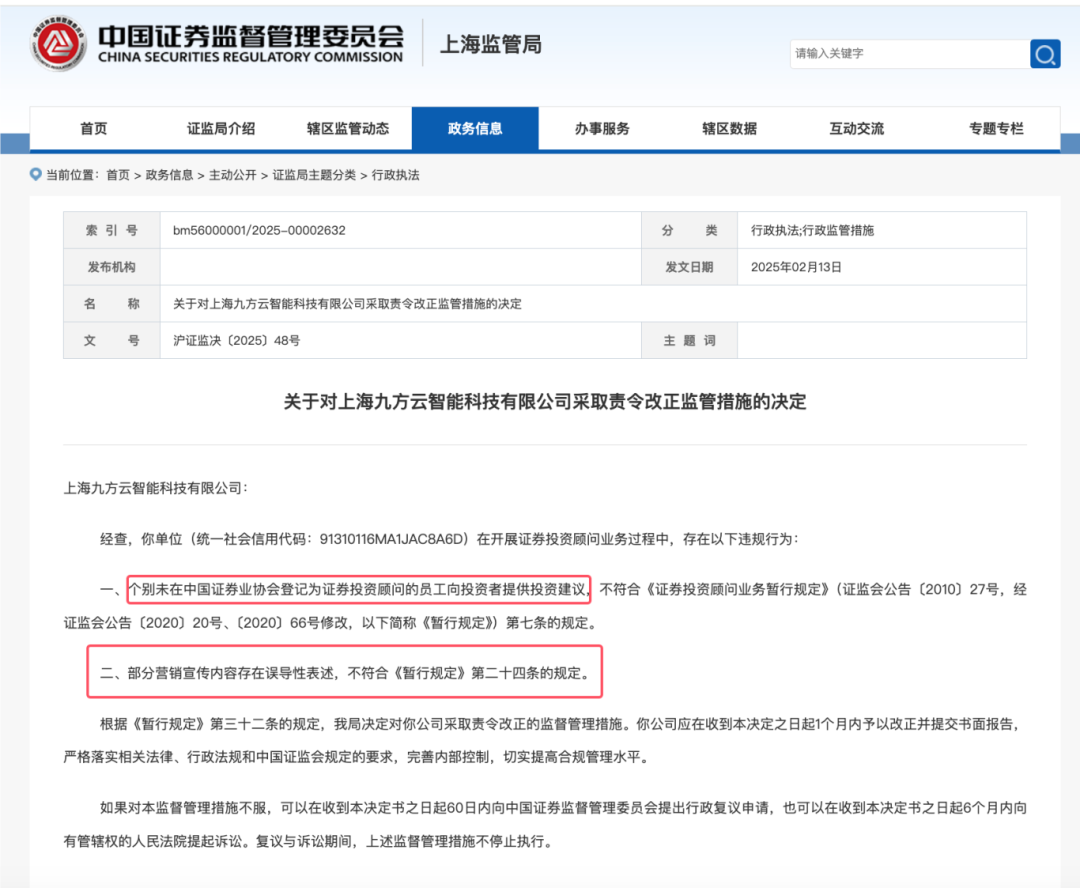Viewport: 1080px width, 888px height.
Task: Click the paragraph starting 根据《暂行规定》第三十二条
Action: [545, 741]
